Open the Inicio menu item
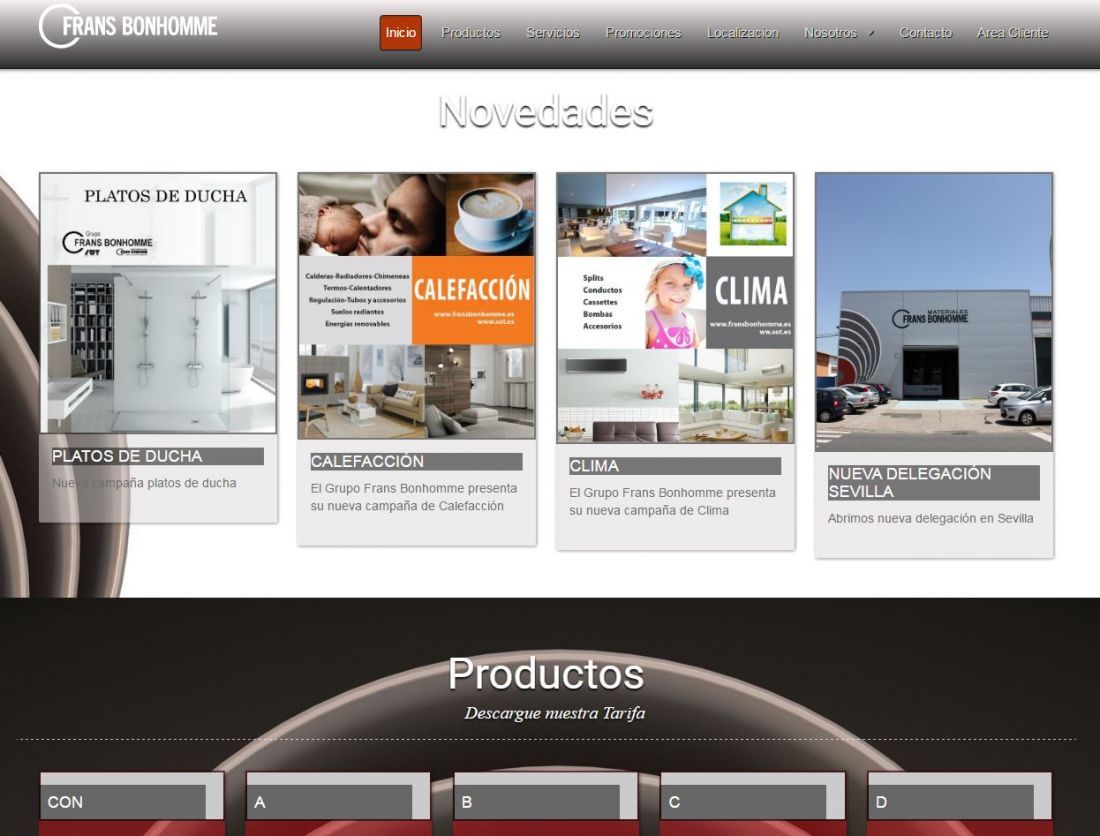Image resolution: width=1100 pixels, height=836 pixels. 401,33
